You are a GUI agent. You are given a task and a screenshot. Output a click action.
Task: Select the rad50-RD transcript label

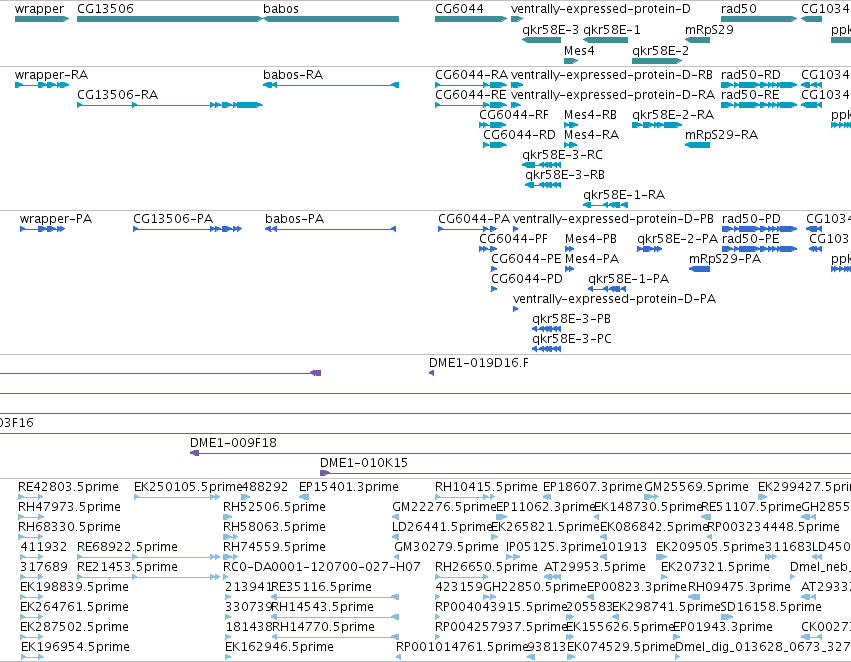coord(751,75)
